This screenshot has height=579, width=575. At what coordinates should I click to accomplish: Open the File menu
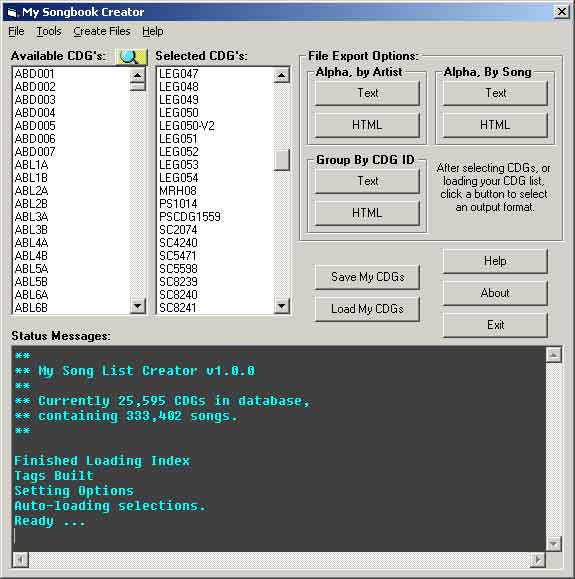16,31
